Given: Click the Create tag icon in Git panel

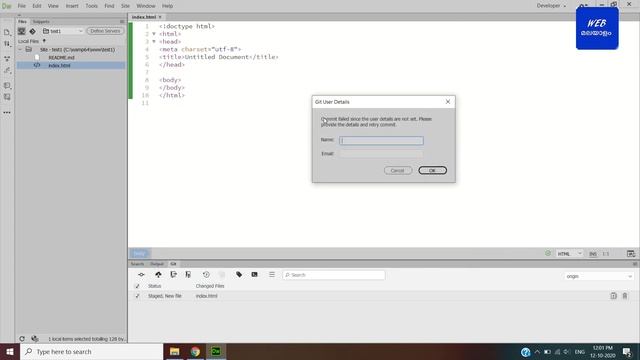Looking at the screenshot, I should point(239,275).
